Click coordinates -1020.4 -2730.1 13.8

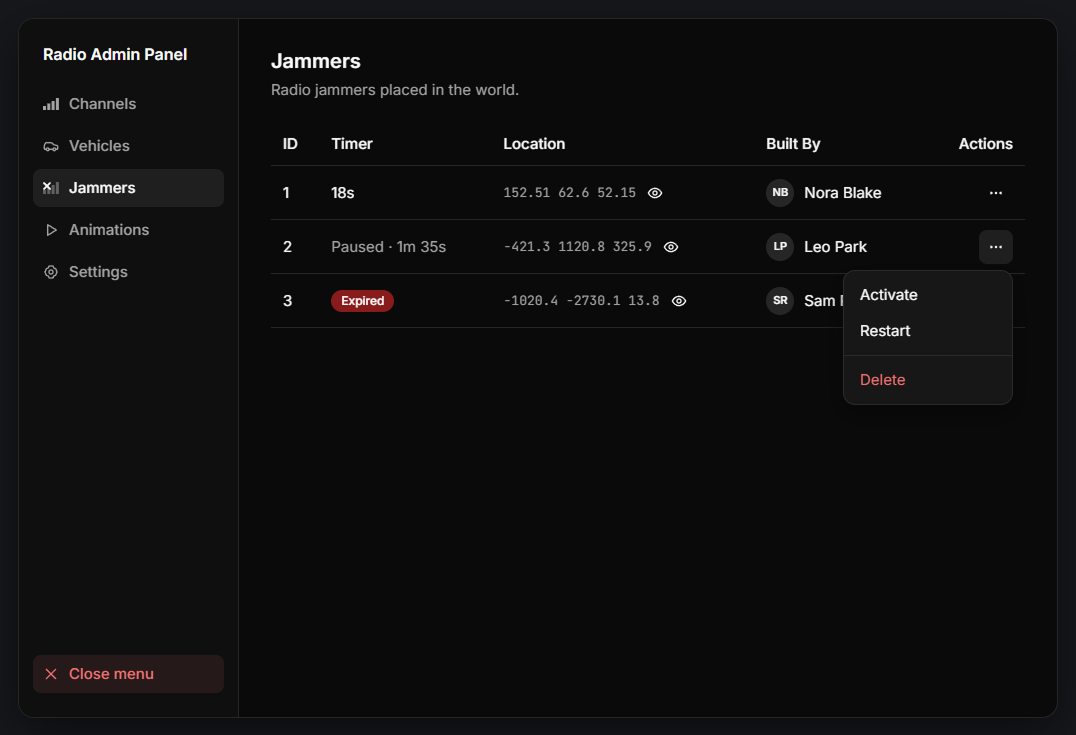coord(581,301)
